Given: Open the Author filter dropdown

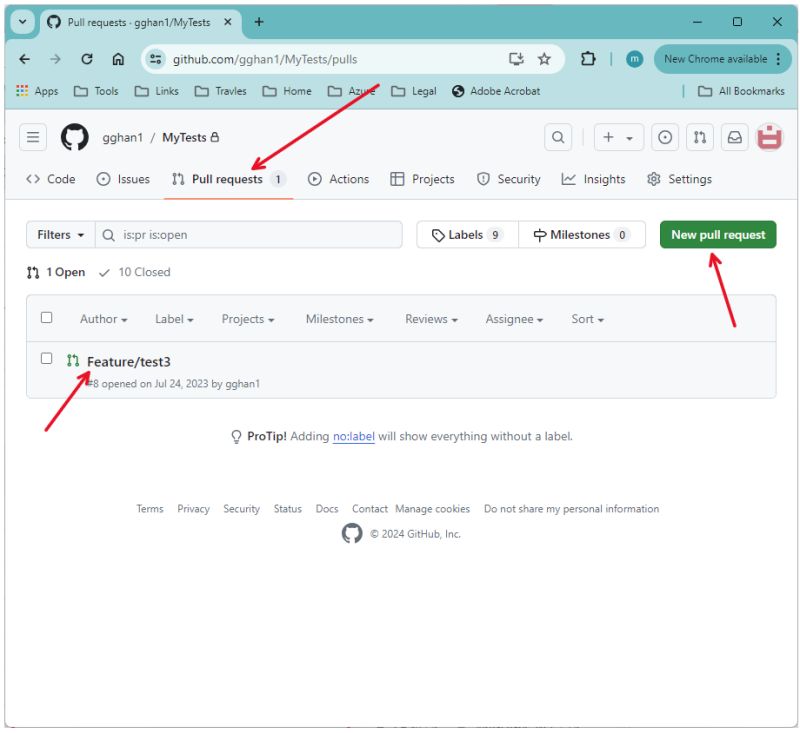Looking at the screenshot, I should click(x=102, y=319).
